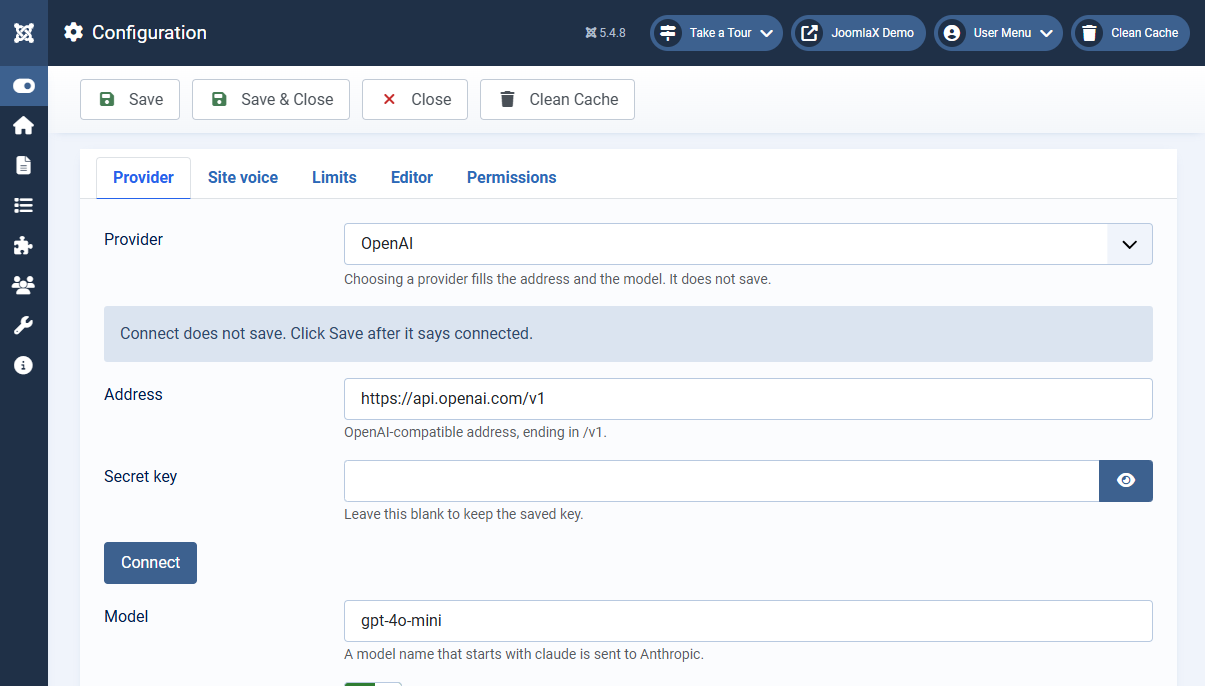Switch to the Permissions tab
1205x686 pixels.
[x=512, y=177]
